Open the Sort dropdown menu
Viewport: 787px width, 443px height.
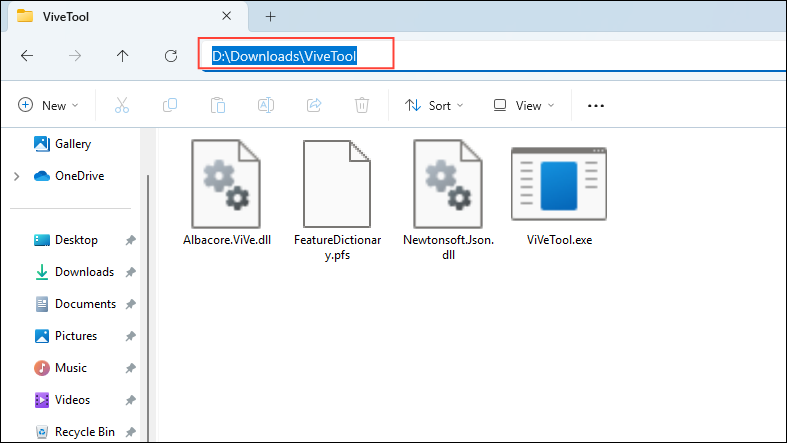coord(434,105)
